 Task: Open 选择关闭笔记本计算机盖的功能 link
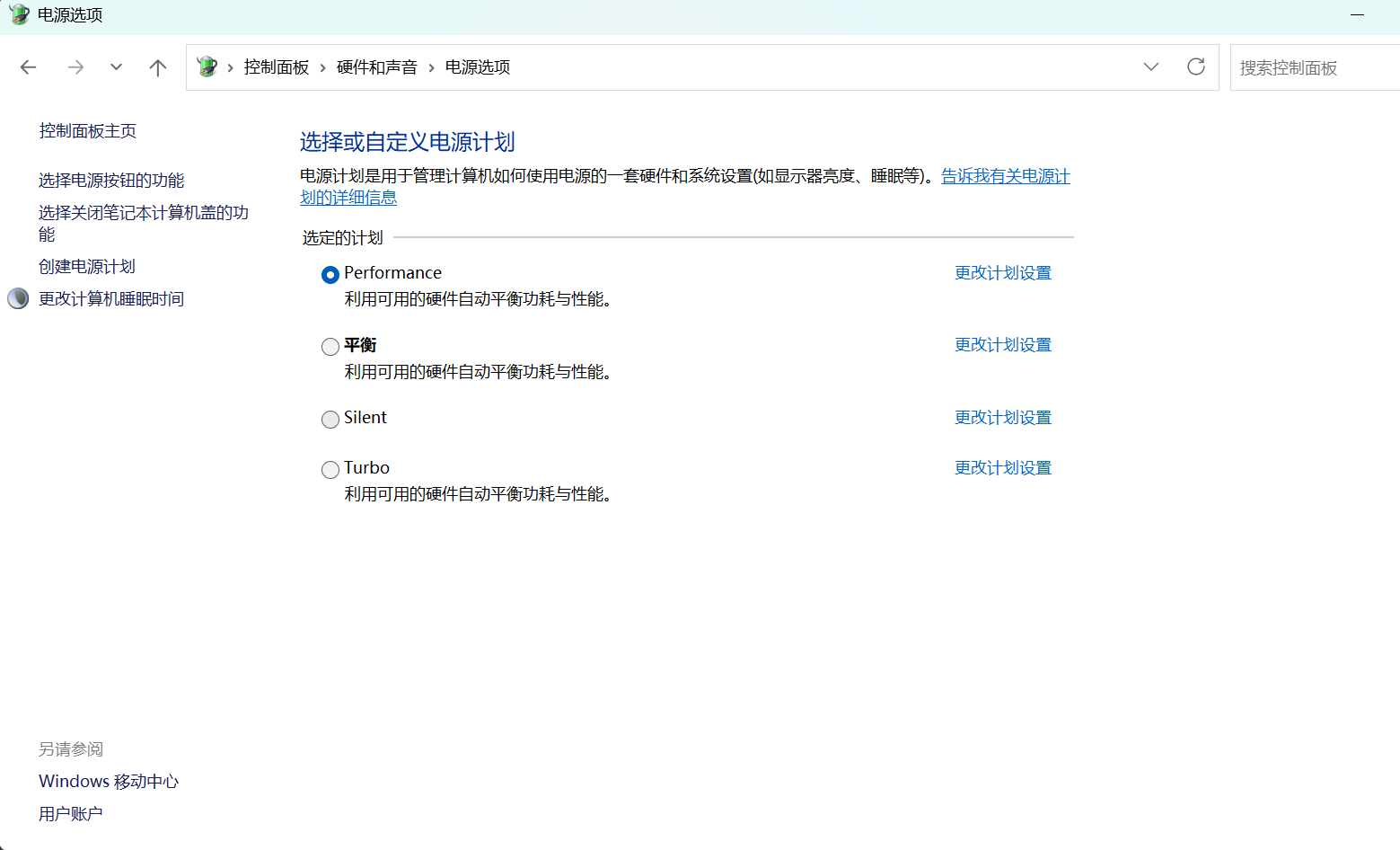(x=144, y=224)
